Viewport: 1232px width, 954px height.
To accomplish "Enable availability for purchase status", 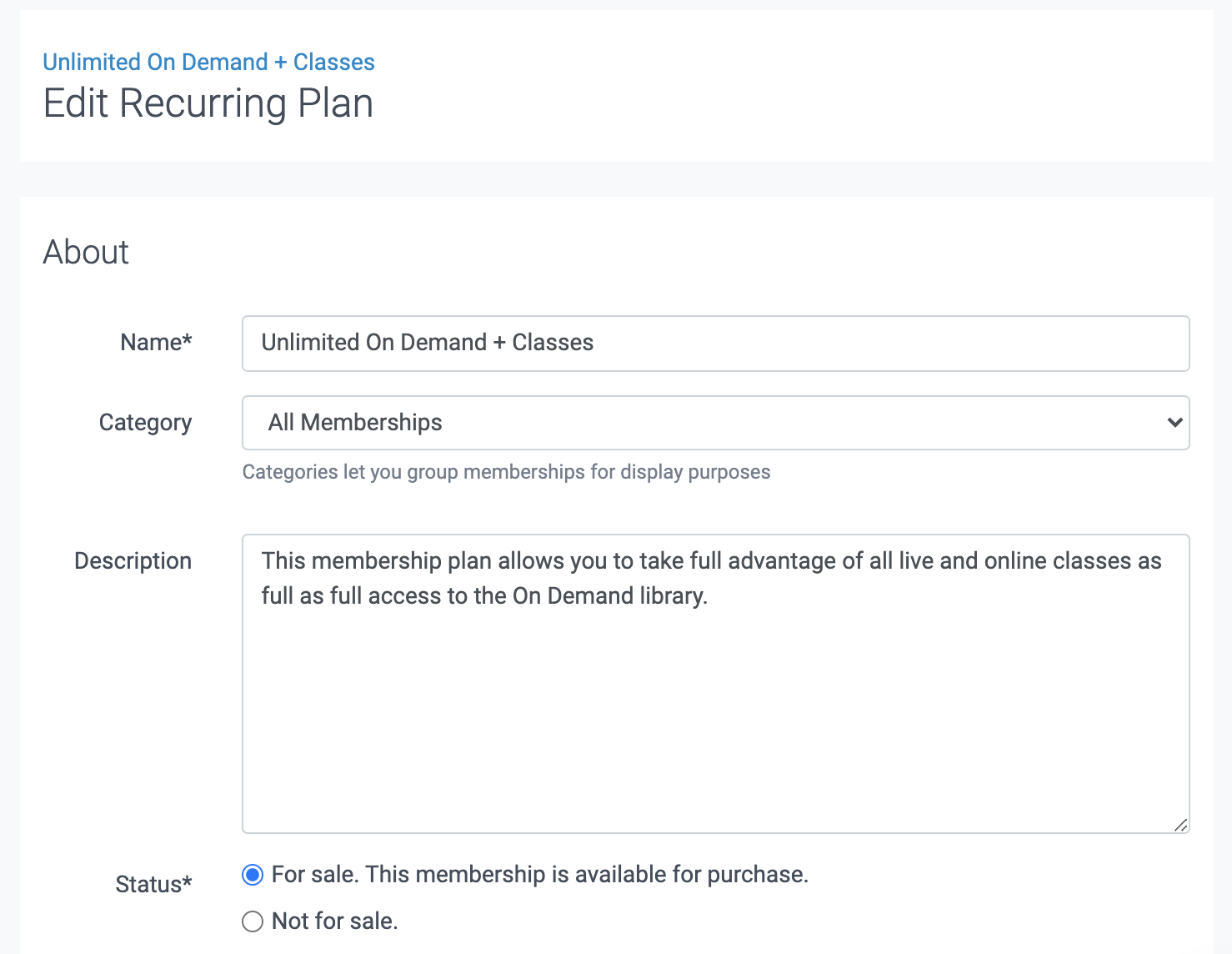I will pos(253,875).
